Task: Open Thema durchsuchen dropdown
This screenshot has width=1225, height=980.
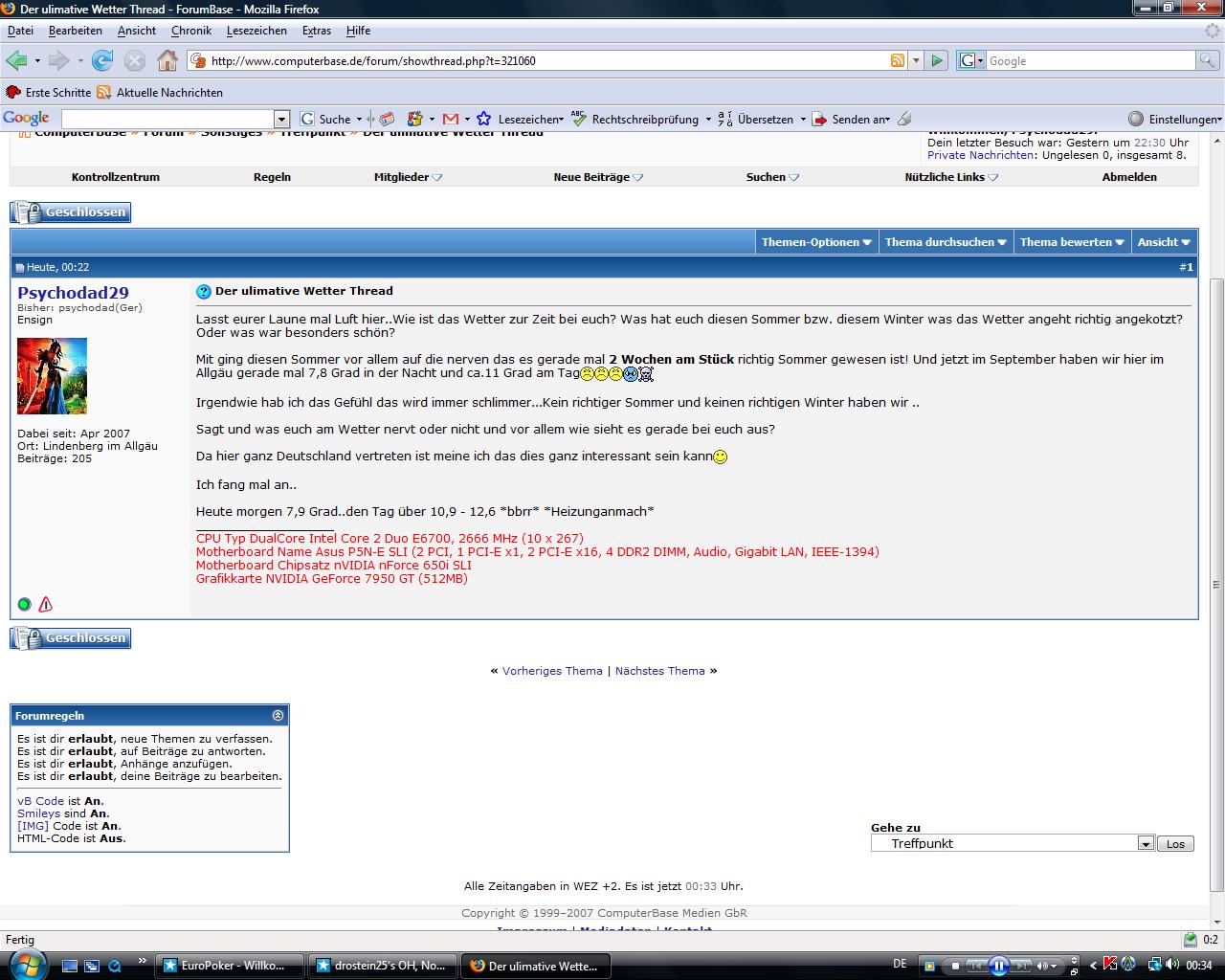Action: coord(946,242)
